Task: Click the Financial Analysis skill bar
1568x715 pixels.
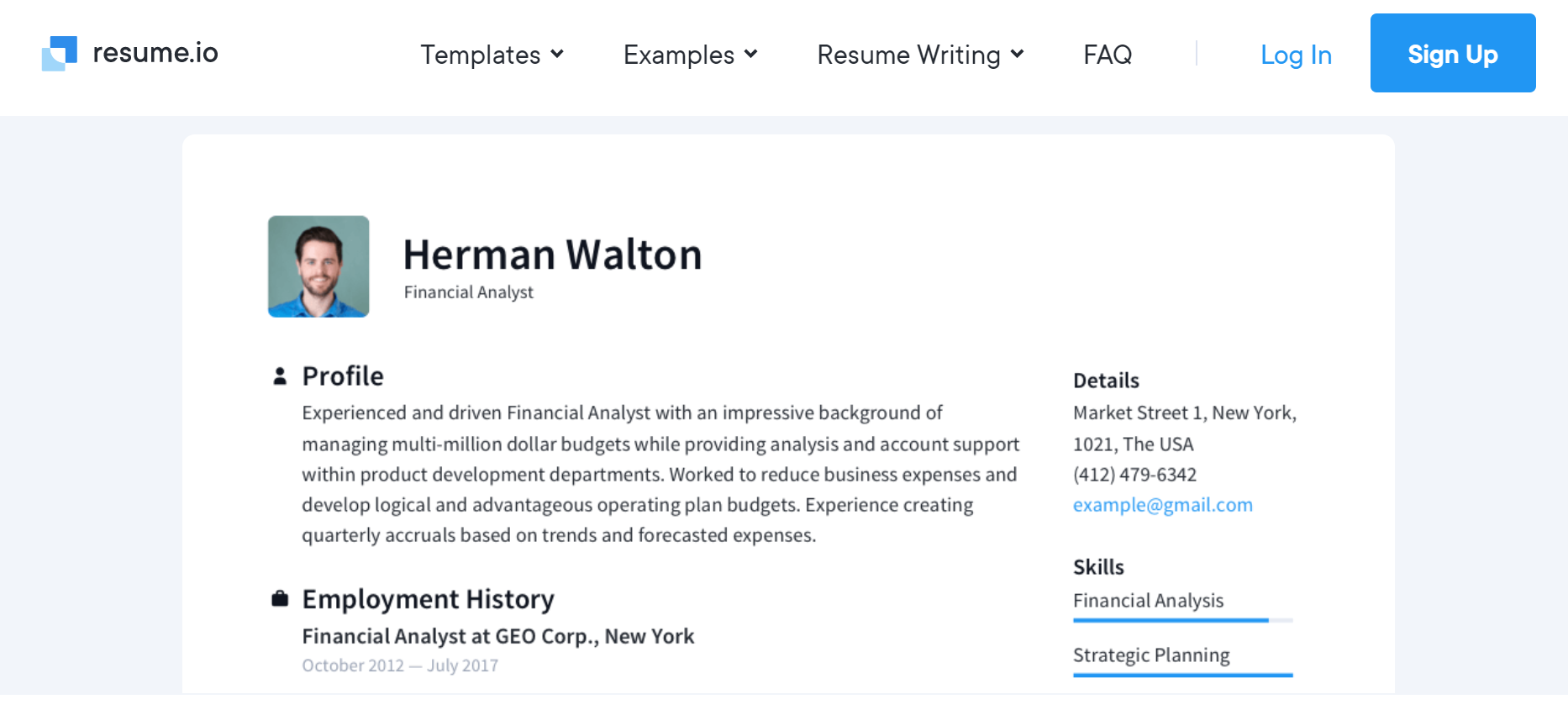Action: pos(1183,620)
